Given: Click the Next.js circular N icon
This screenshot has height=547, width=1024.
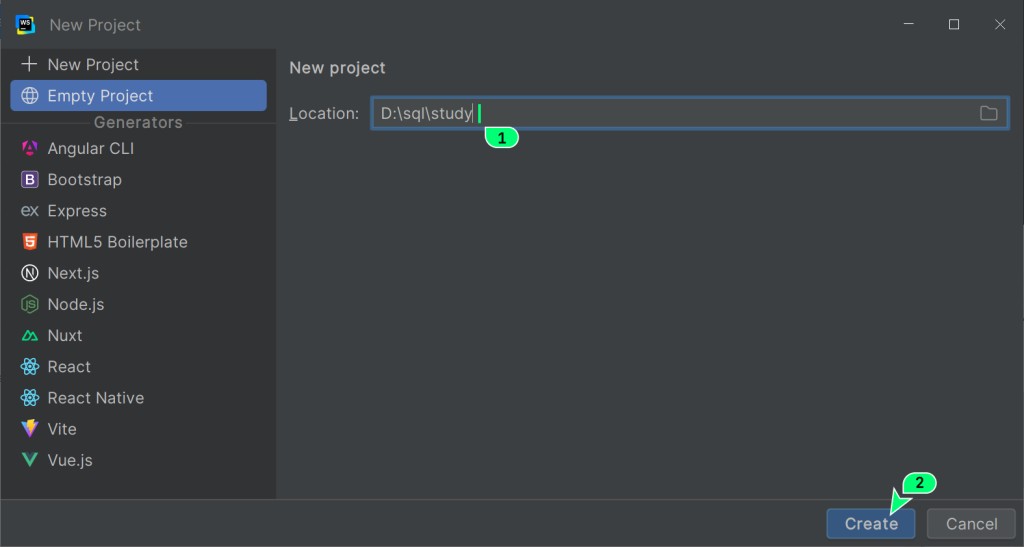Looking at the screenshot, I should coord(30,273).
